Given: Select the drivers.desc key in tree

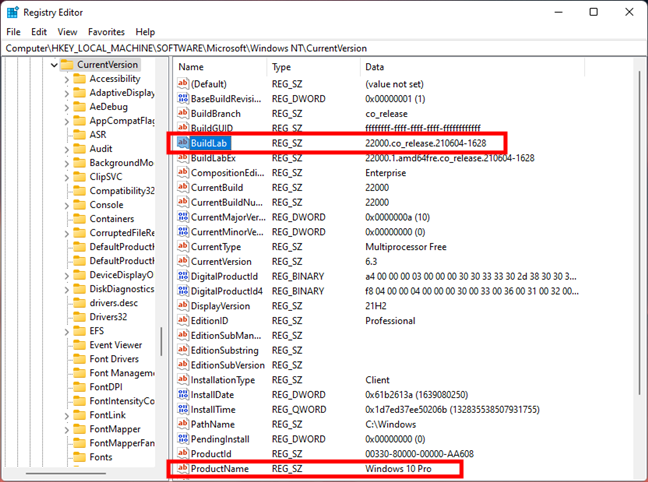Looking at the screenshot, I should (114, 303).
